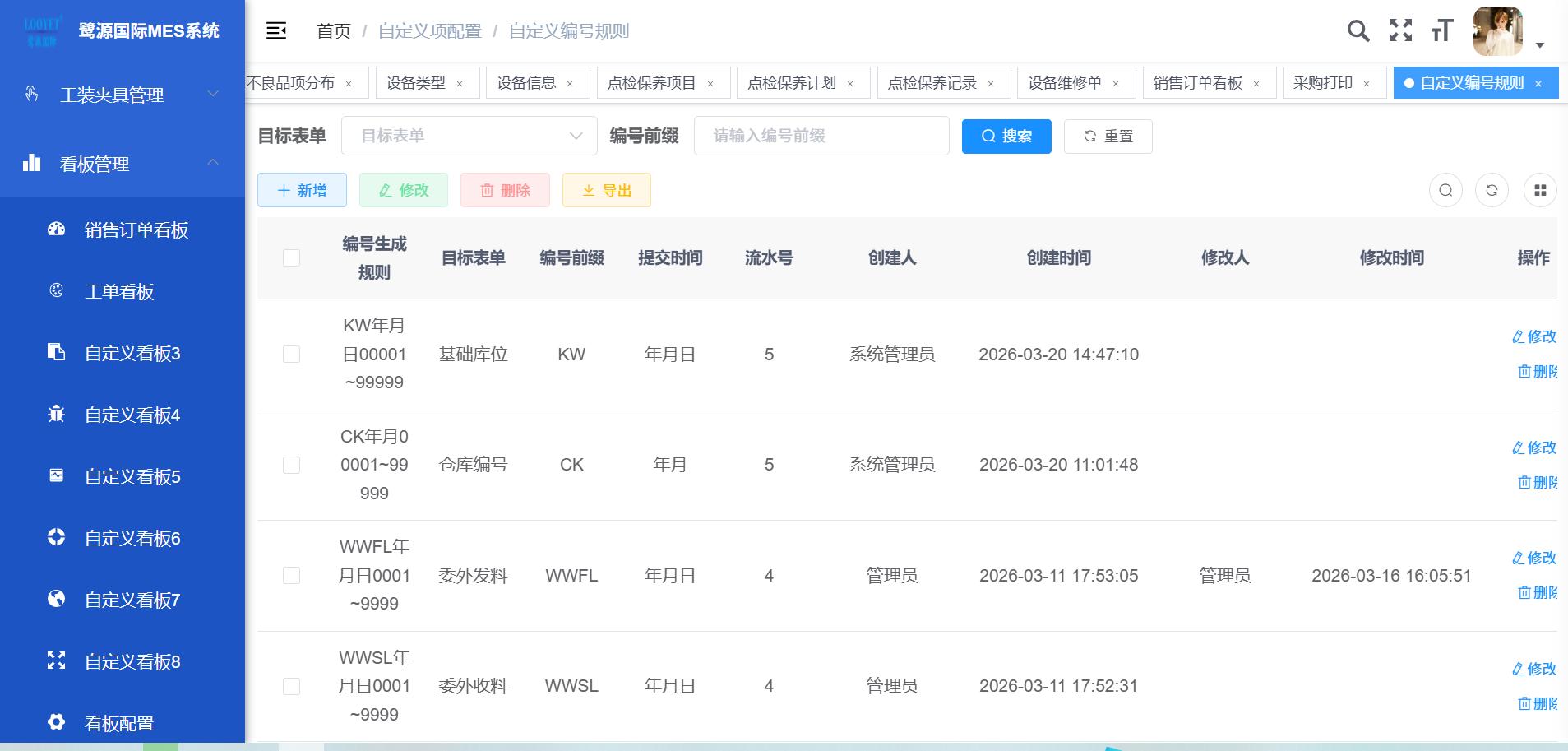Click the refresh table icon
The image size is (1568, 751).
[x=1492, y=191]
